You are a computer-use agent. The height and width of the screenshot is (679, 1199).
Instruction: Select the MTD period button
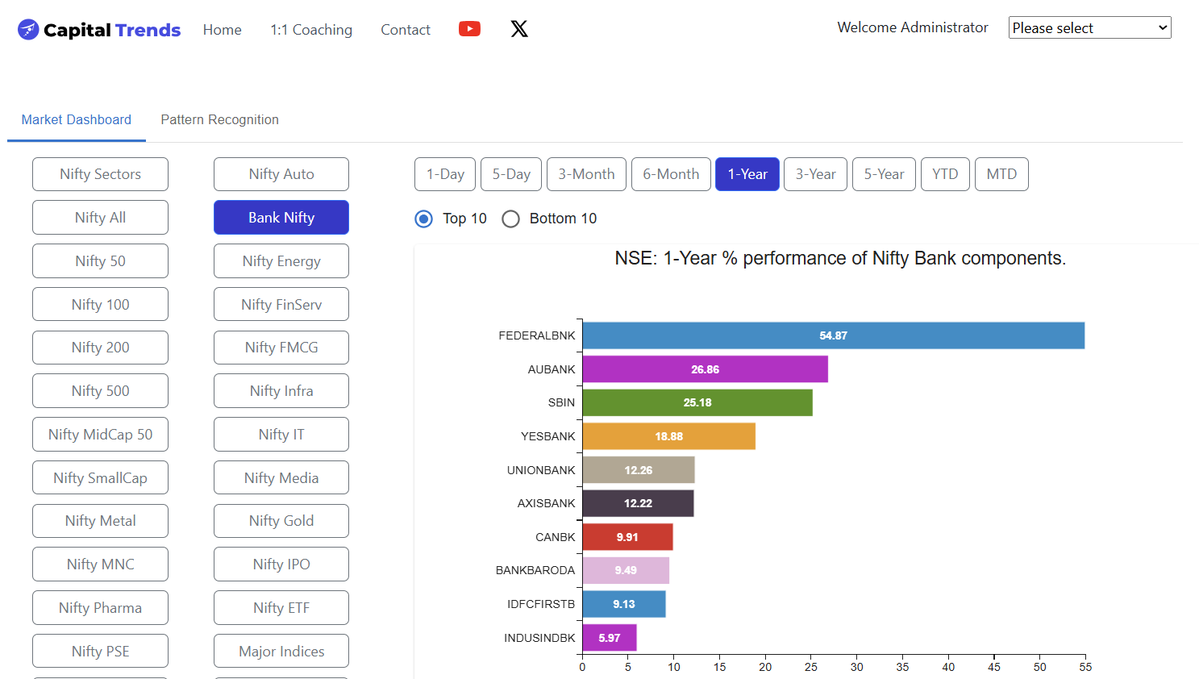click(1002, 174)
